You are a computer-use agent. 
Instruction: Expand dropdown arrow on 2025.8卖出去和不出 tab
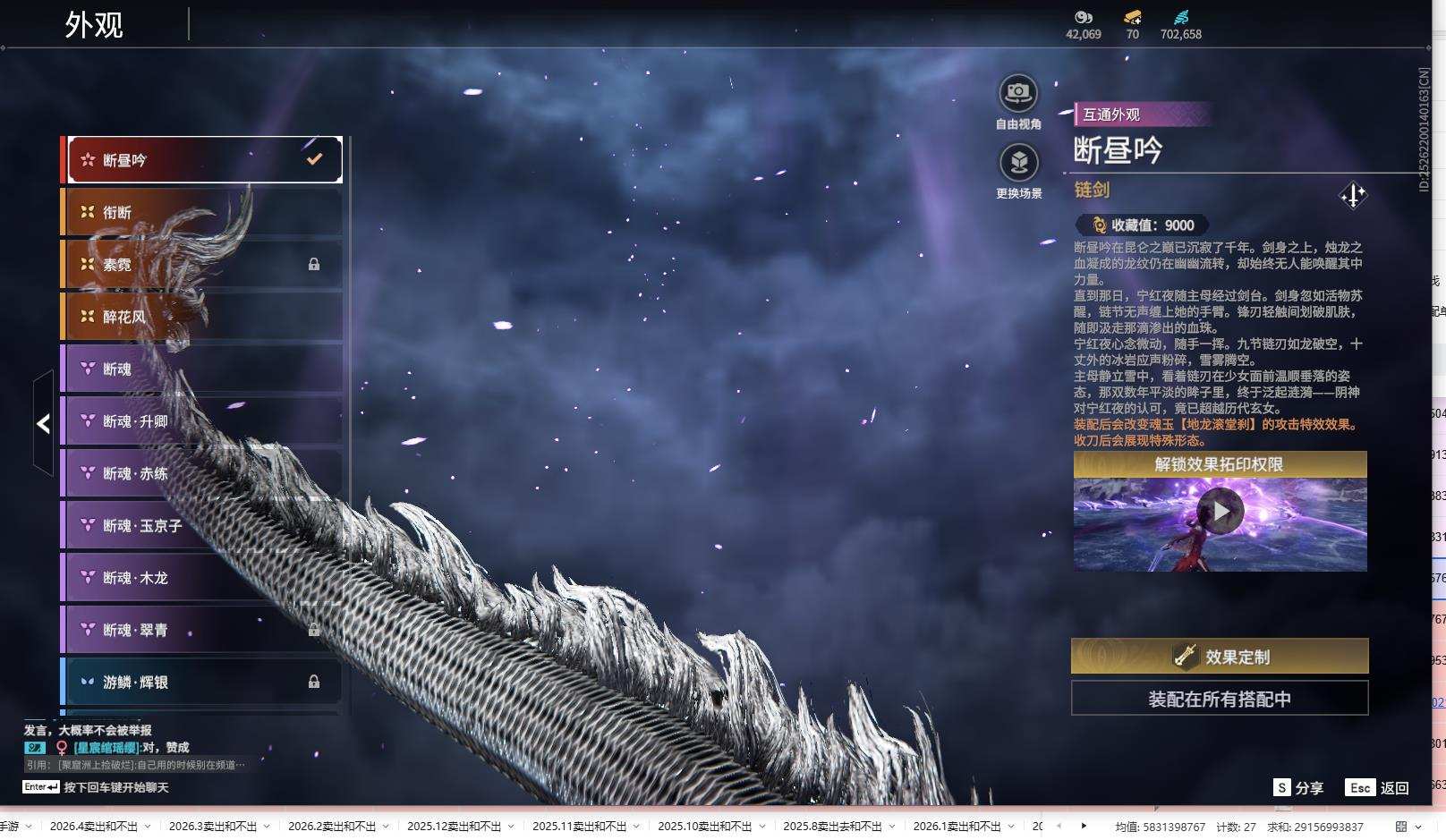point(893,827)
